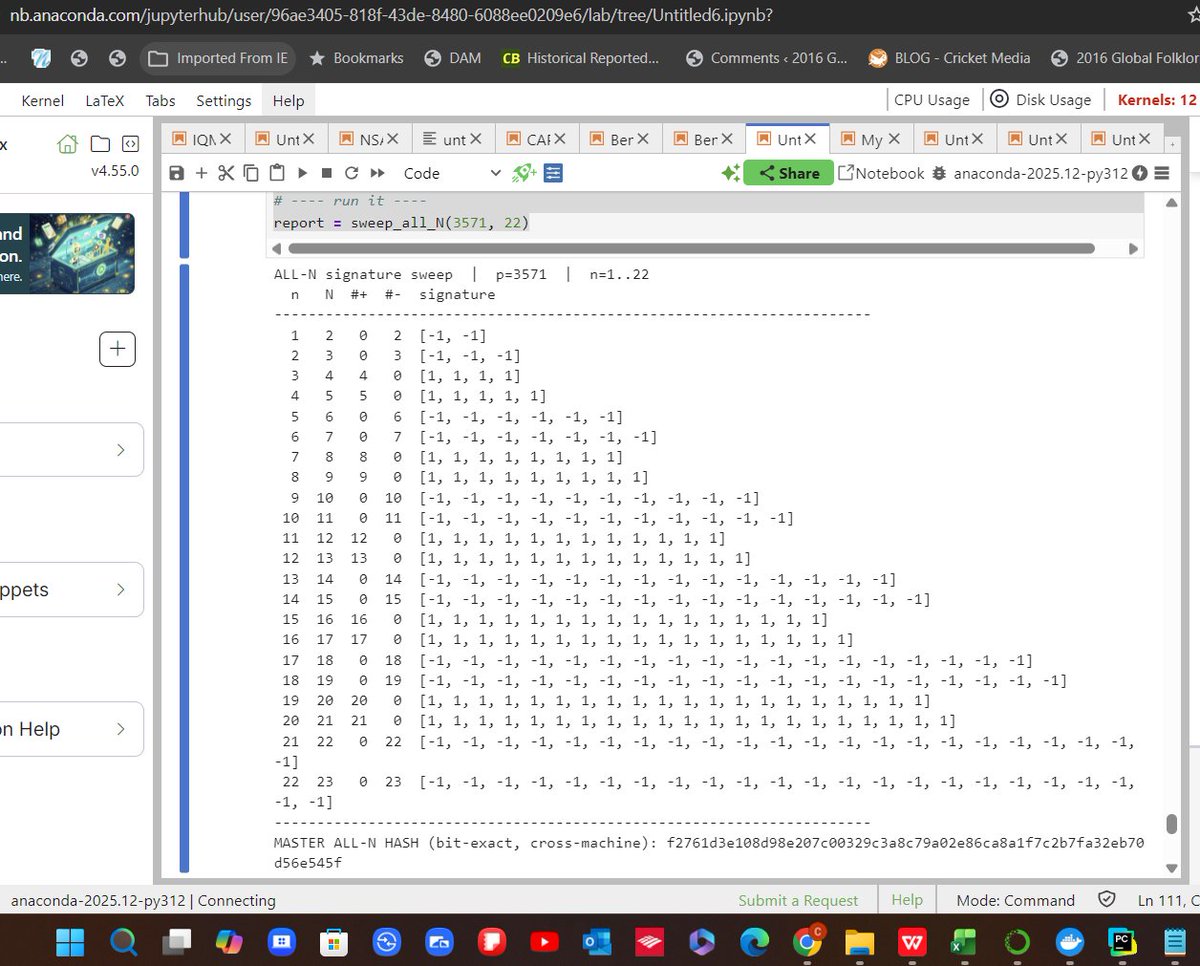This screenshot has height=966, width=1200.
Task: Close the IQN tab
Action: 226,139
